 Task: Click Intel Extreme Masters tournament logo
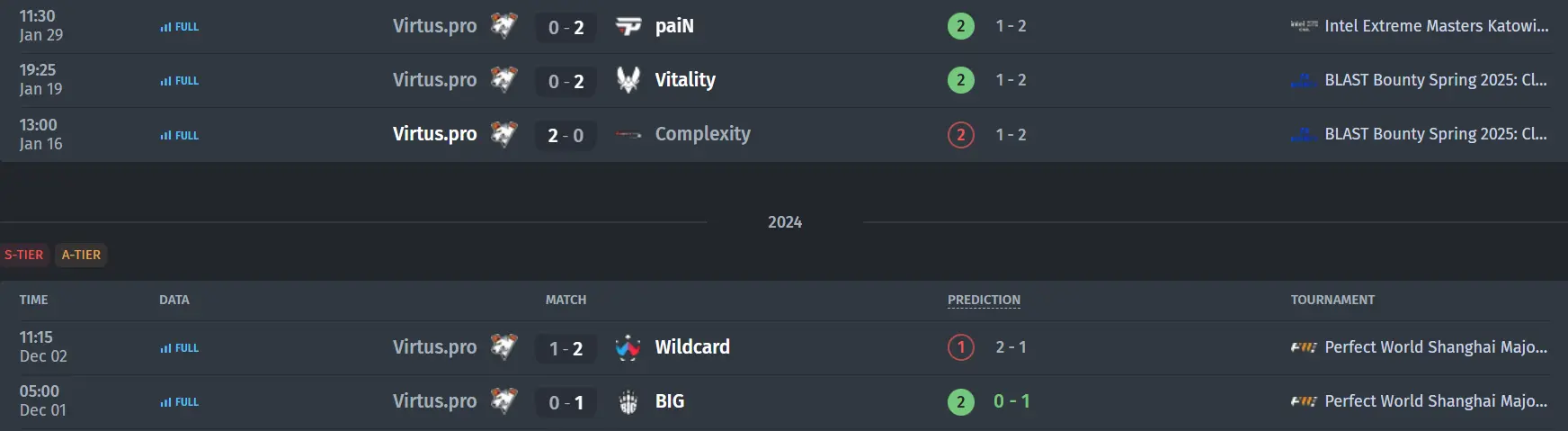1304,26
